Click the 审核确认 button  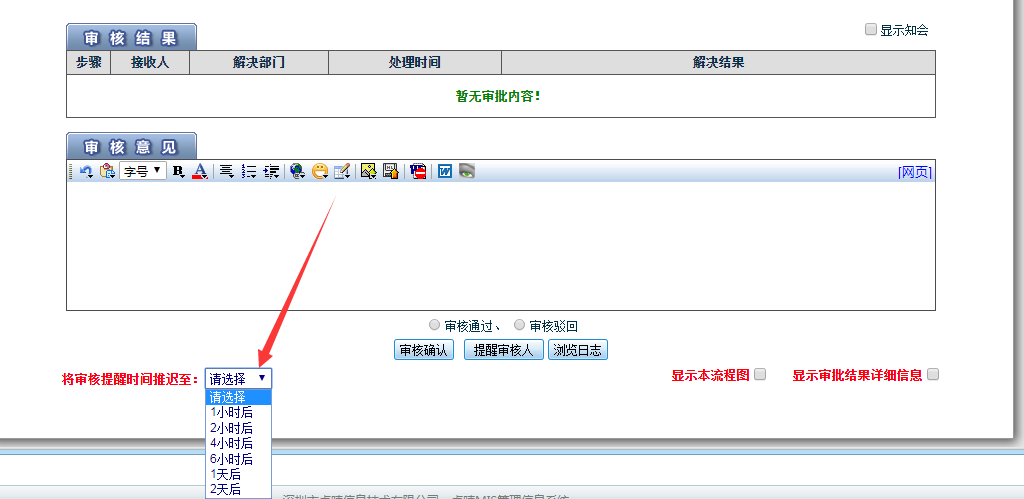tap(424, 350)
